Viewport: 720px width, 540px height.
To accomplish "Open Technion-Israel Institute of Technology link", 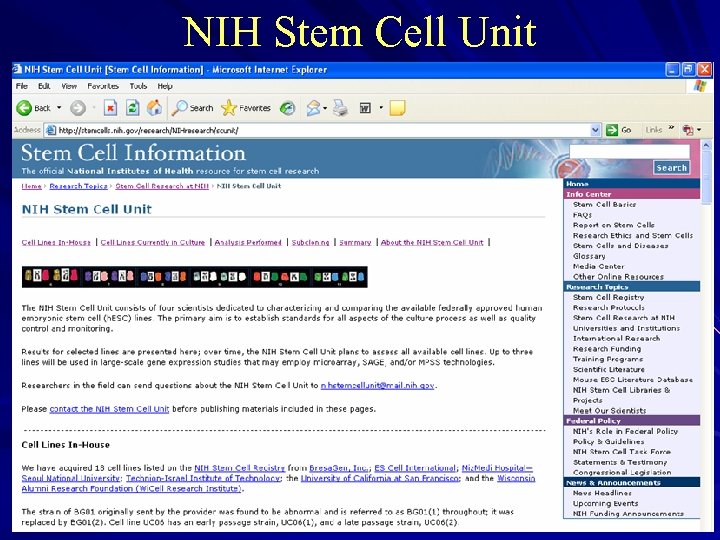I will pos(203,478).
